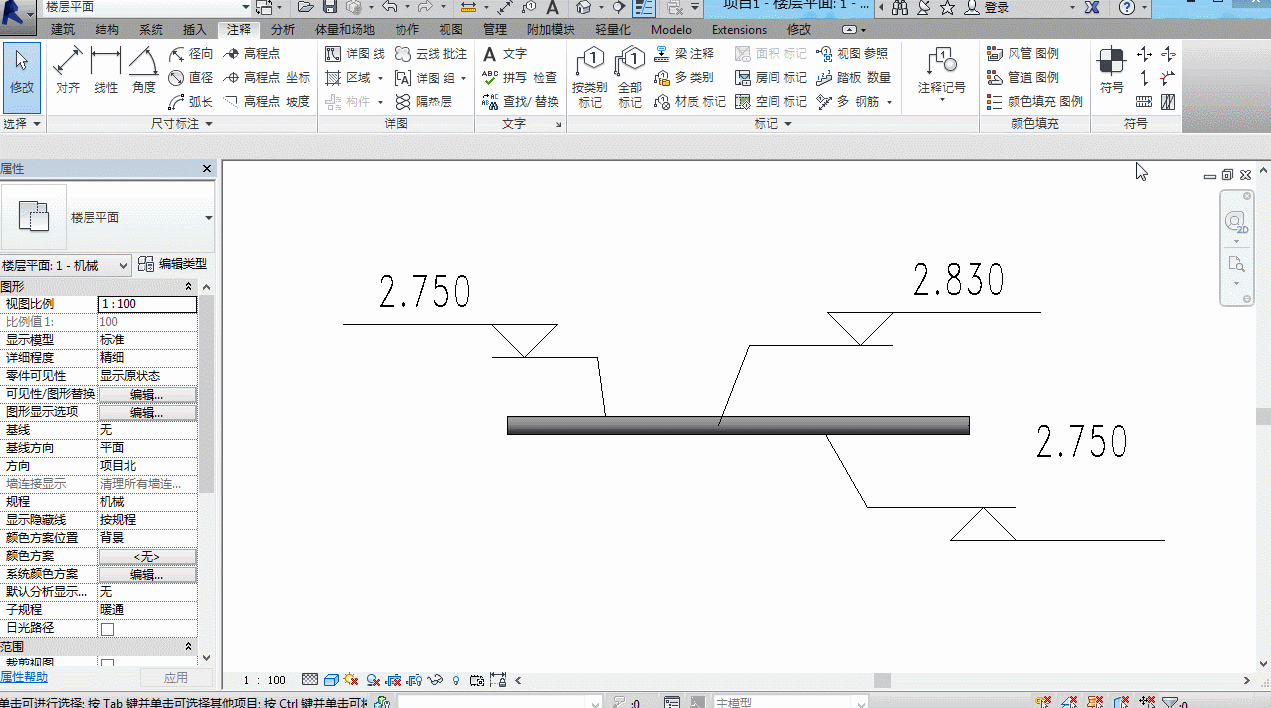Toggle the 裁剪视图 checkbox
The image size is (1271, 708).
pos(107,664)
